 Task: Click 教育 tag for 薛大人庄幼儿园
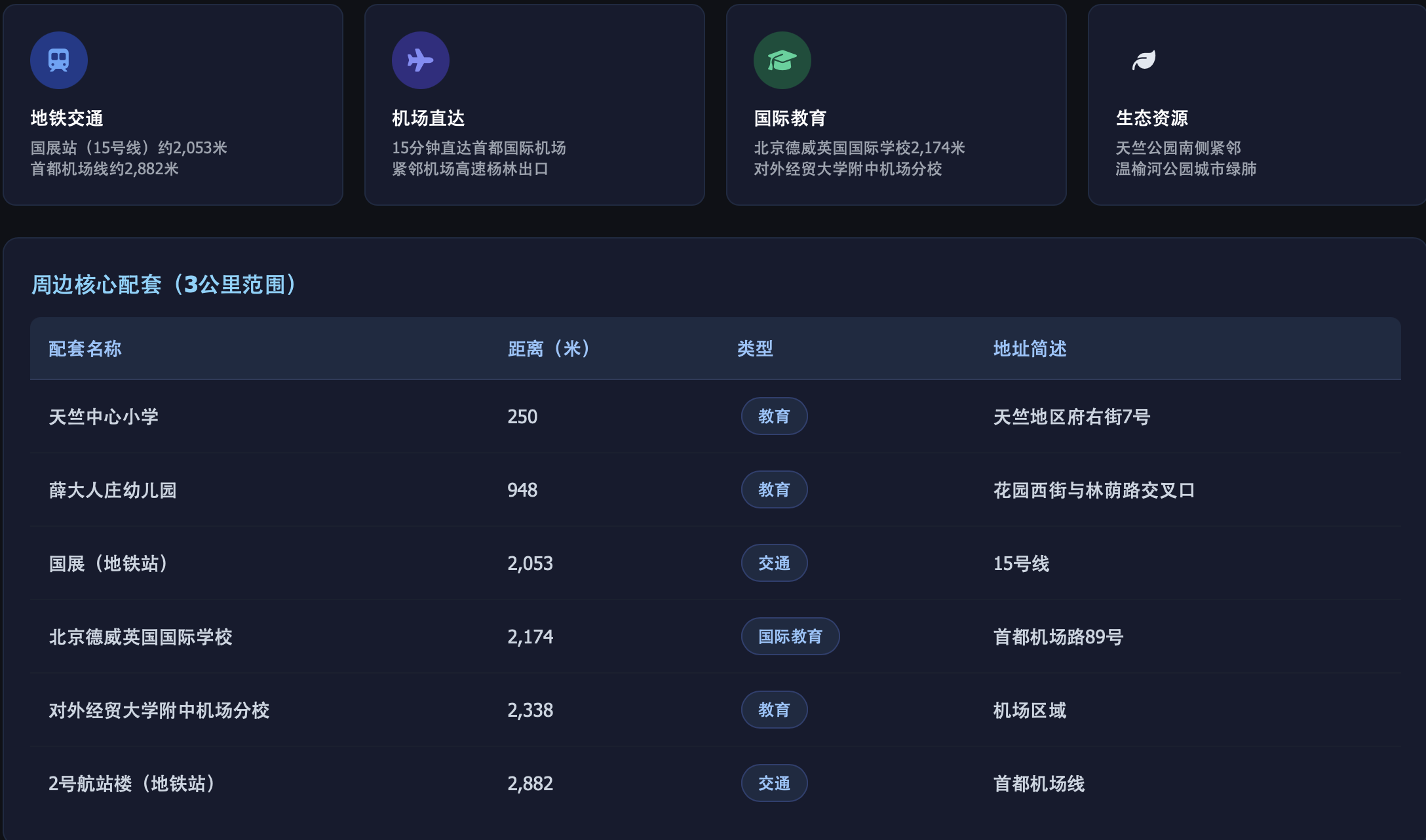774,489
